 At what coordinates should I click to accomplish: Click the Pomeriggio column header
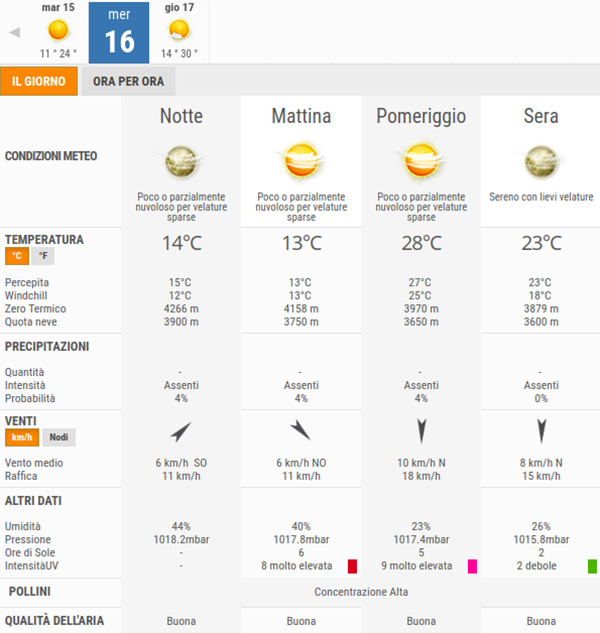421,117
